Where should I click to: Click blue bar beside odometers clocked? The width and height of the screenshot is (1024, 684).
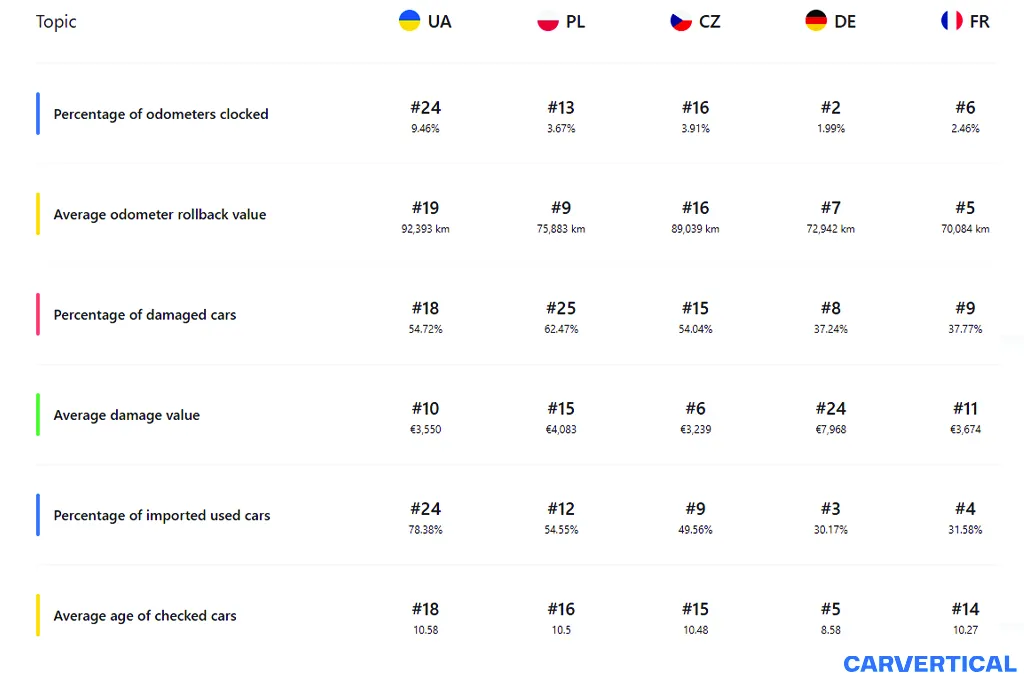coord(38,114)
